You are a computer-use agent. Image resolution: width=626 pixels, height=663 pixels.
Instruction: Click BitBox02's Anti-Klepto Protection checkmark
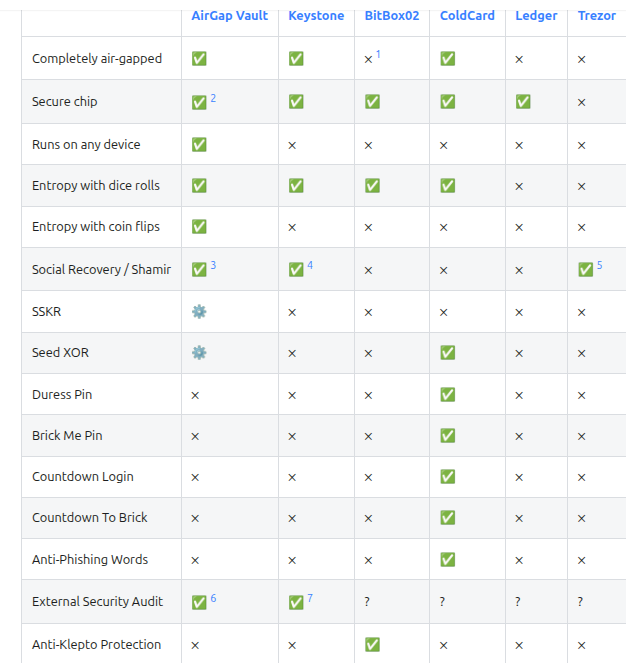click(x=372, y=644)
